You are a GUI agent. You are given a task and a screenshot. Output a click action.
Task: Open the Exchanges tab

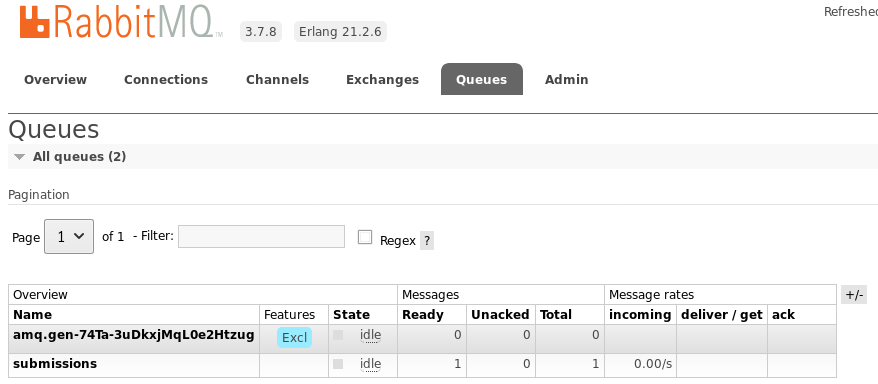click(382, 79)
